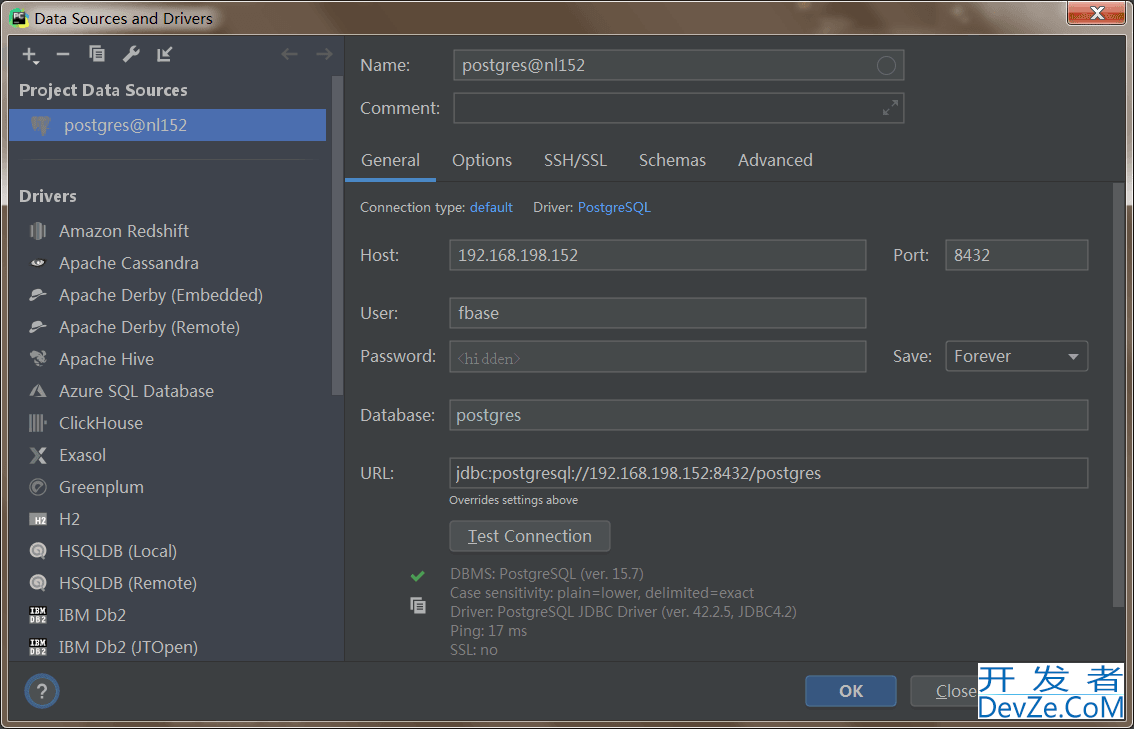This screenshot has width=1134, height=729.
Task: Click the IBM Db2 (JTOpen) icon
Action: [38, 647]
